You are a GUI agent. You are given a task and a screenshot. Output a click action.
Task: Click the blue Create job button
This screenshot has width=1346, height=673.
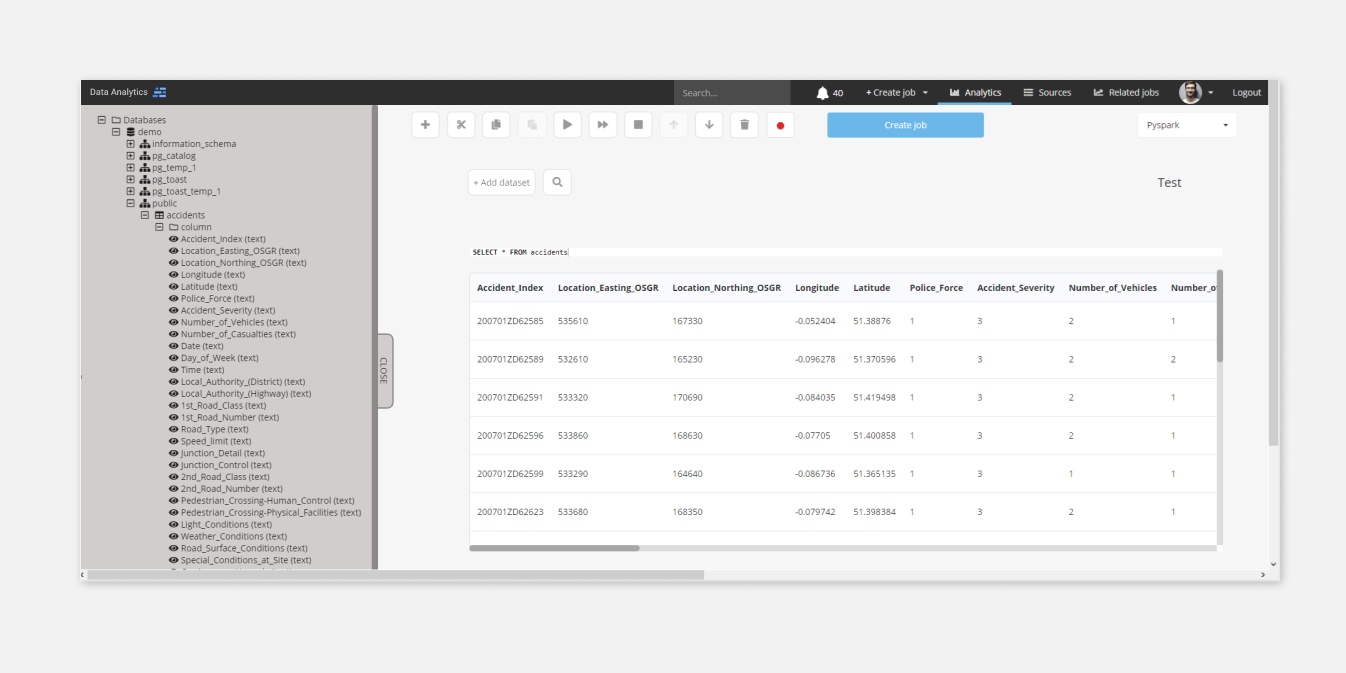click(x=905, y=125)
